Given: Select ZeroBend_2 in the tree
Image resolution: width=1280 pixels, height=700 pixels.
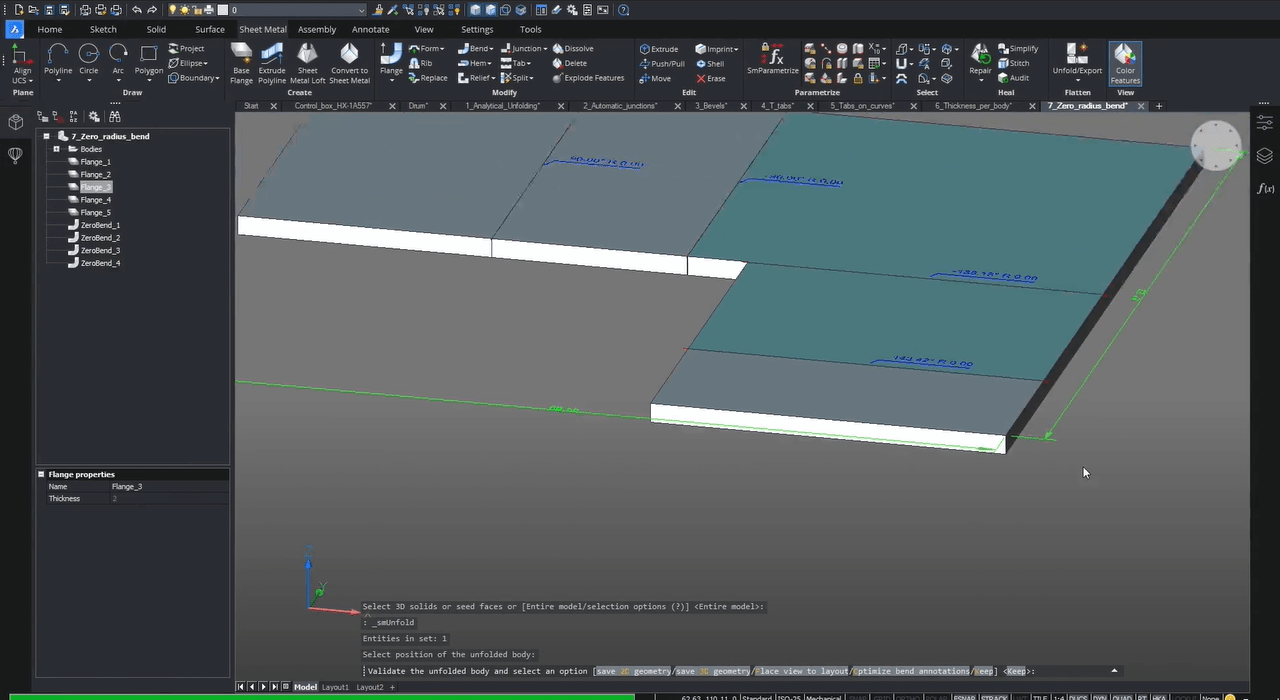Looking at the screenshot, I should click(x=100, y=238).
